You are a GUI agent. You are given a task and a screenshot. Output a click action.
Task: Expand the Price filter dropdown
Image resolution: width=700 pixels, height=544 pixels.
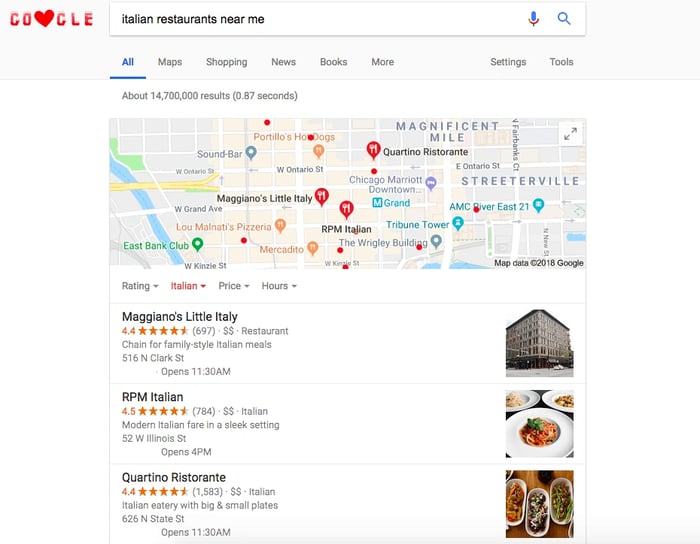click(x=234, y=286)
